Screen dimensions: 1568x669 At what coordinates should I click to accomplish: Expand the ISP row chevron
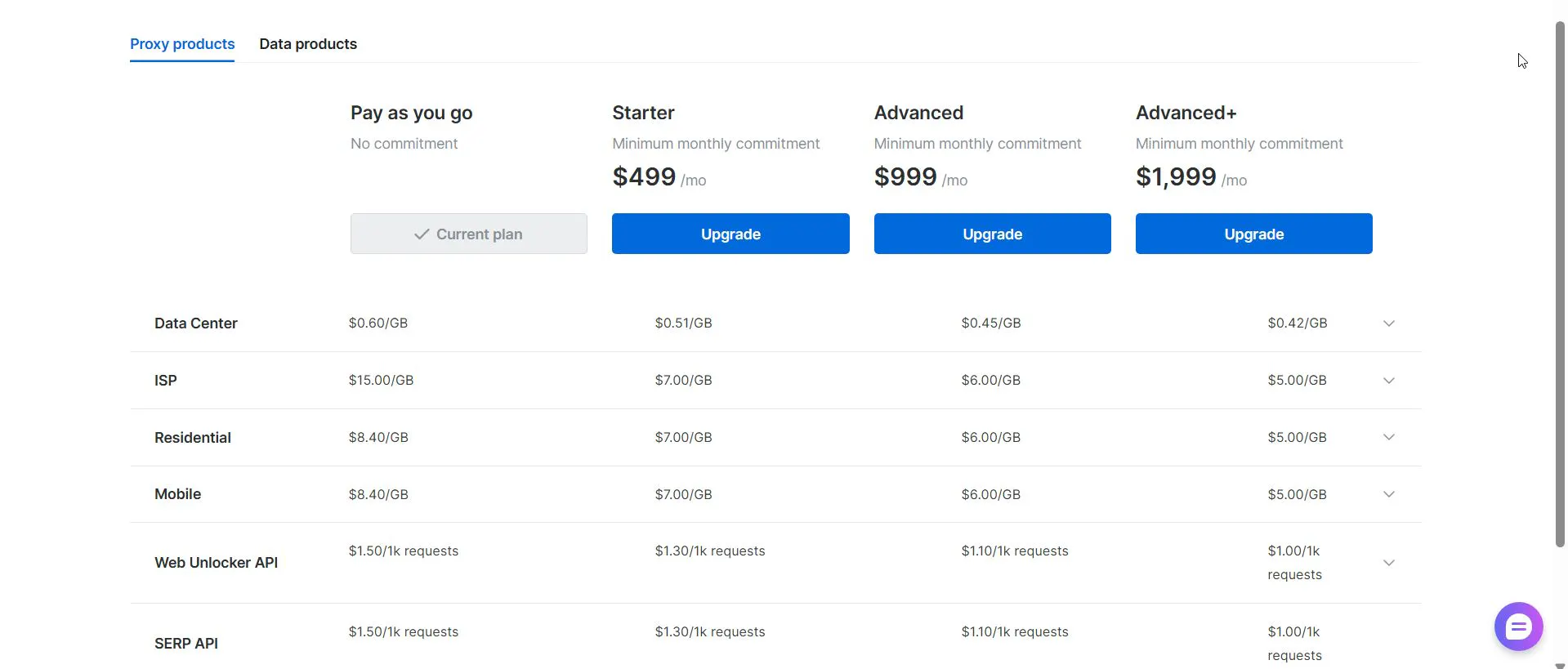(1389, 381)
